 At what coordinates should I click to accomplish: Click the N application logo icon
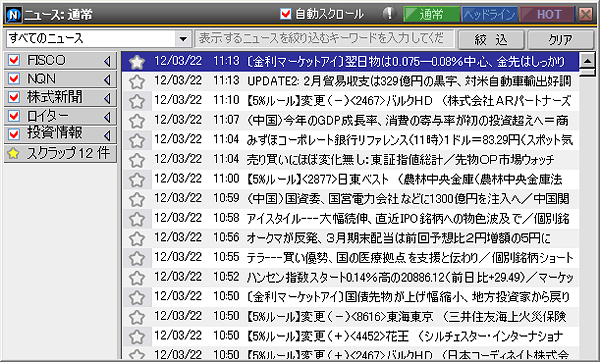click(13, 15)
